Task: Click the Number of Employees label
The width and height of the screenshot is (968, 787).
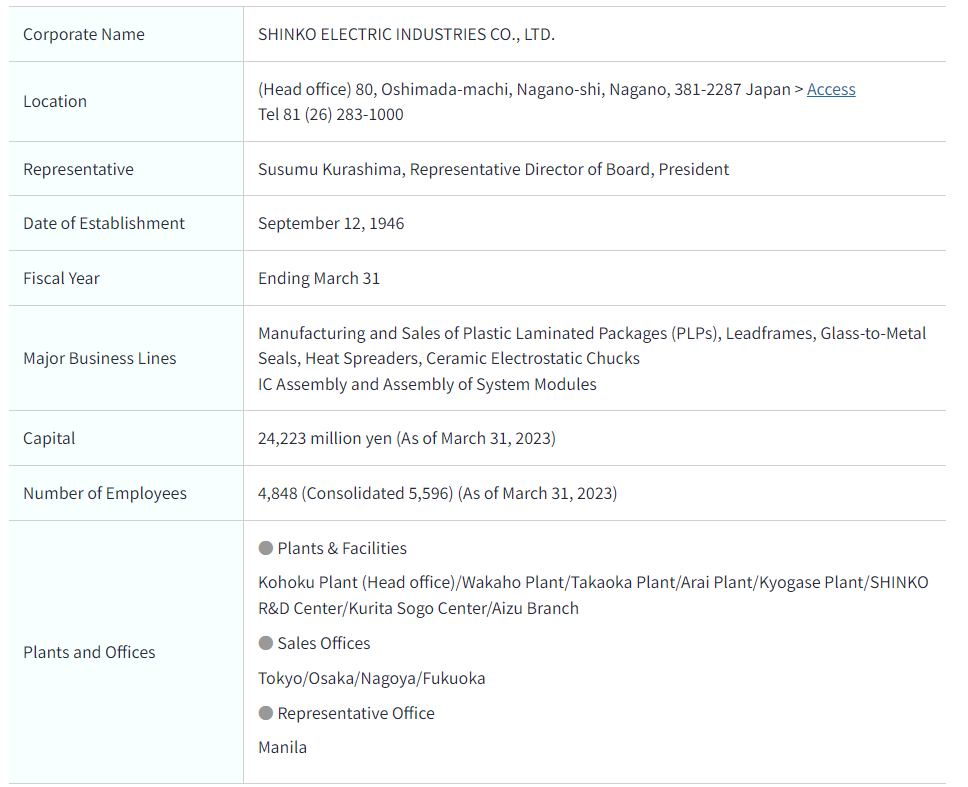Action: coord(105,493)
